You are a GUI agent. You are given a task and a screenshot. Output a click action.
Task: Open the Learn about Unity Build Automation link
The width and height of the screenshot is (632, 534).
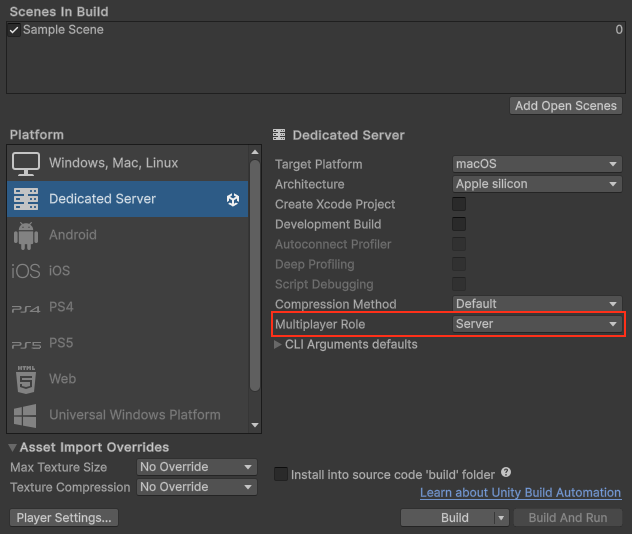click(x=520, y=493)
